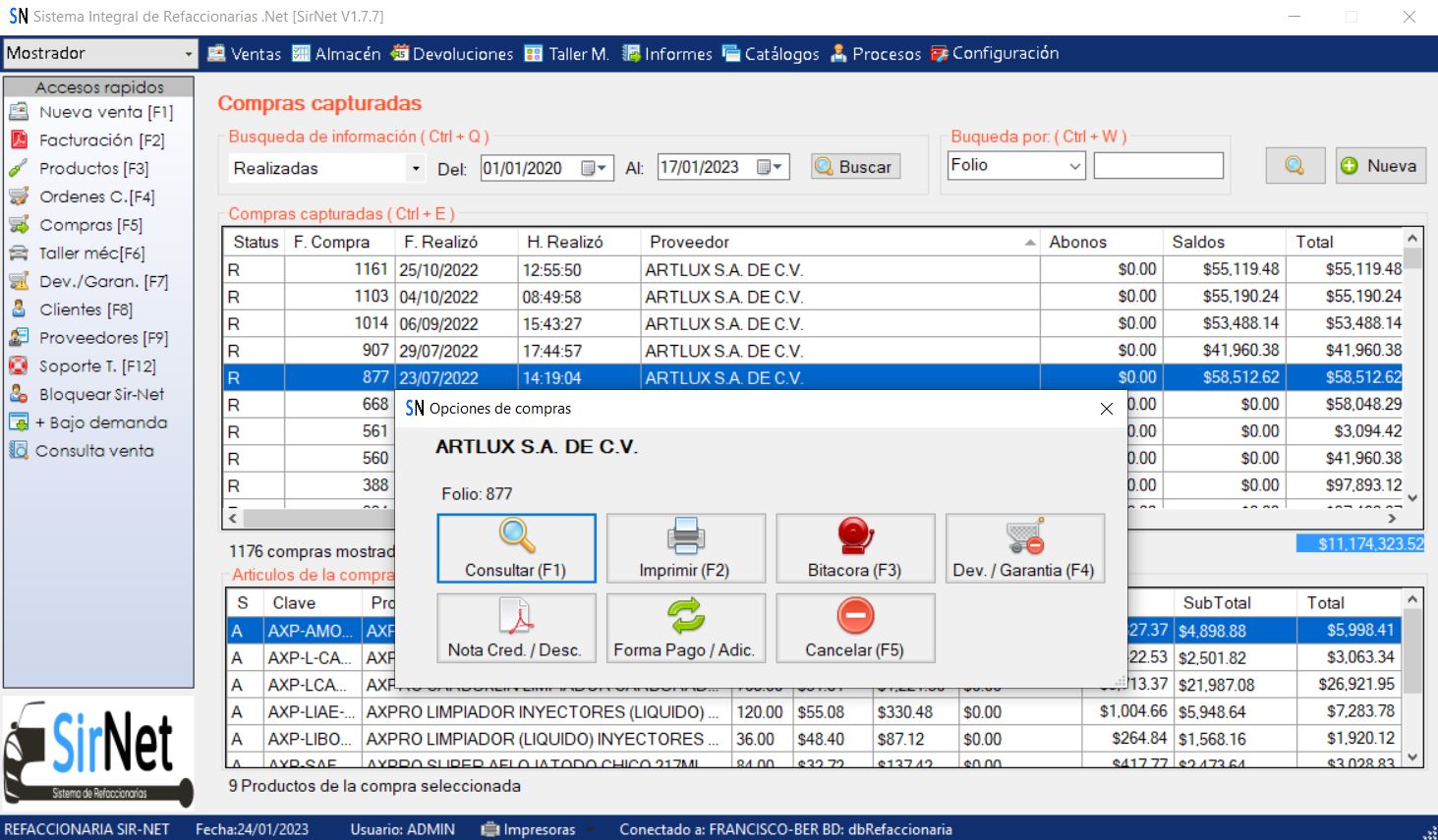This screenshot has height=840, width=1438.
Task: Select AXPRO LIMPIADOR INYECTORES (LIQUIDO) row
Action: point(814,712)
